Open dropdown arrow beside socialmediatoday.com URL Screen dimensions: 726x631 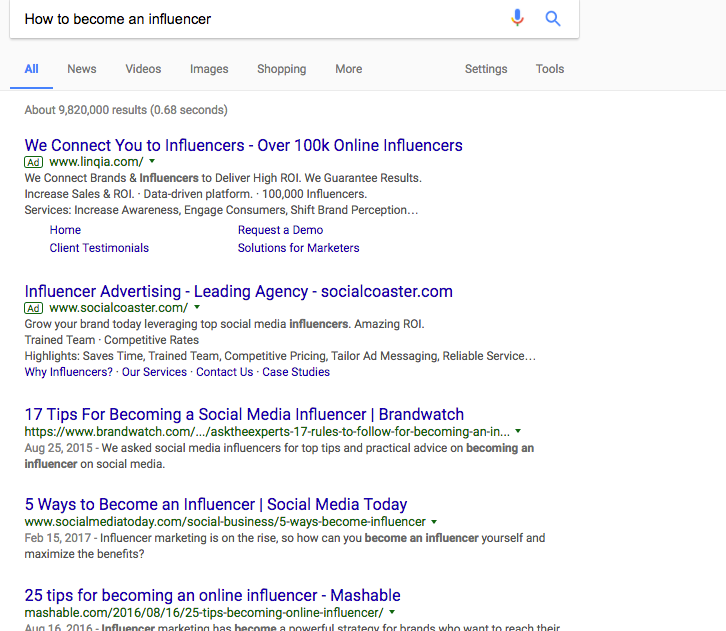click(434, 521)
